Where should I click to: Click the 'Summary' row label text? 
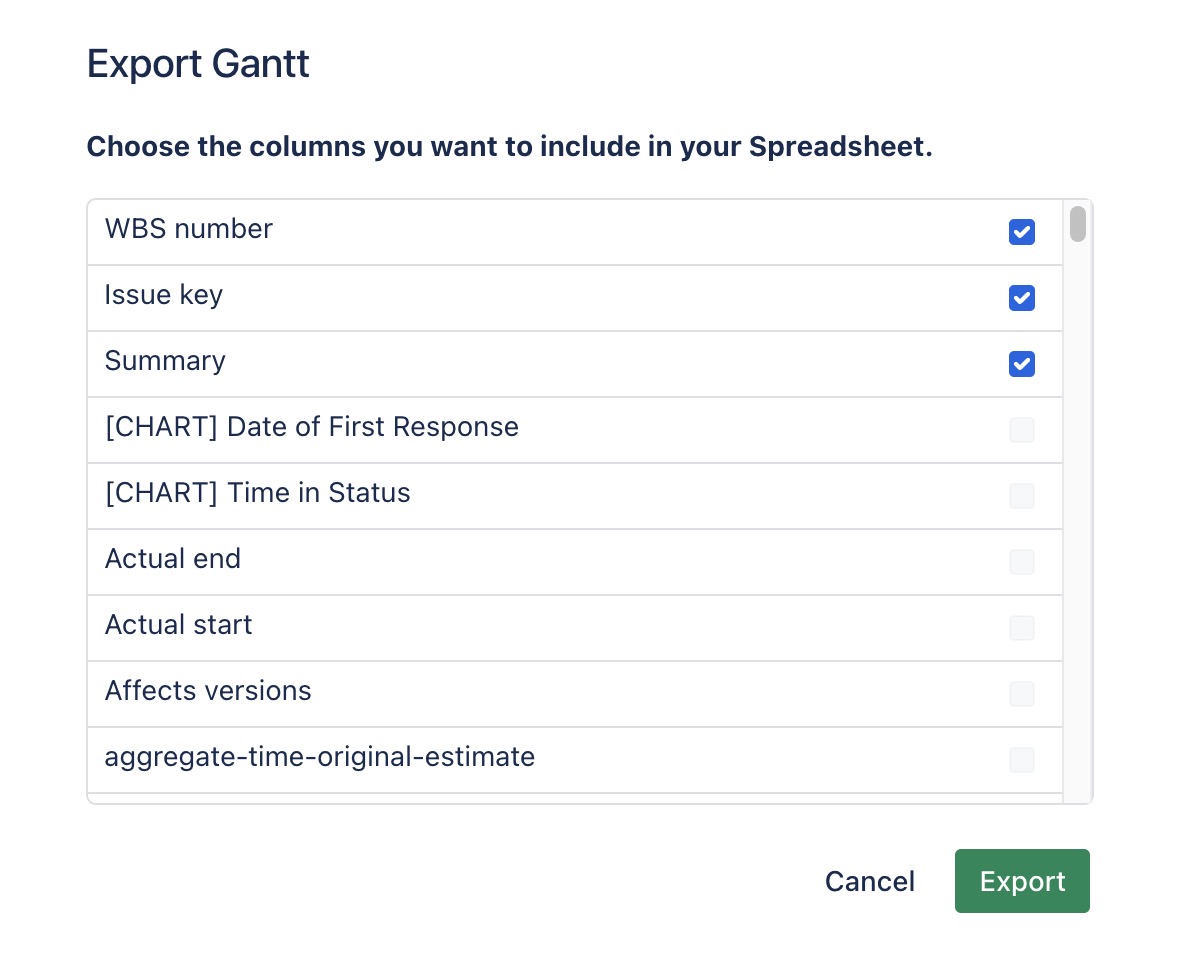[x=165, y=361]
